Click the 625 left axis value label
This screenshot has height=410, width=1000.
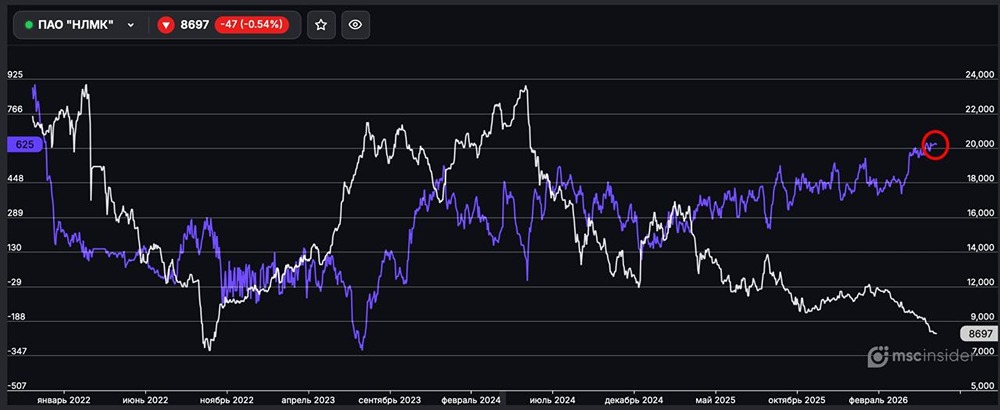[24, 145]
